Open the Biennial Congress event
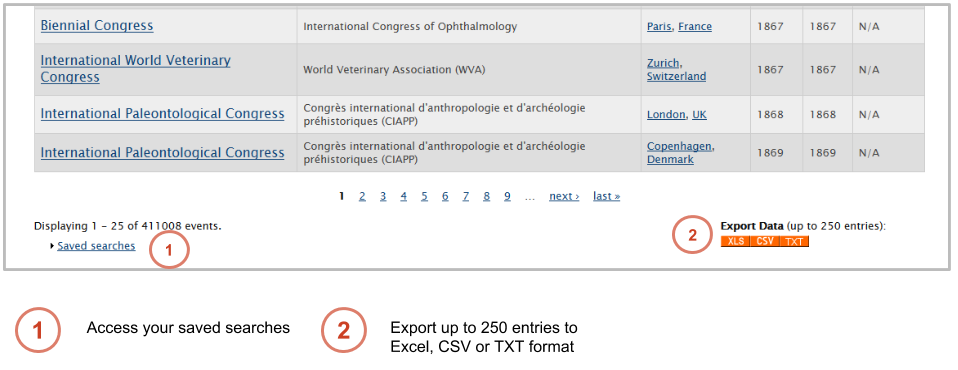The image size is (958, 370). coord(97,26)
